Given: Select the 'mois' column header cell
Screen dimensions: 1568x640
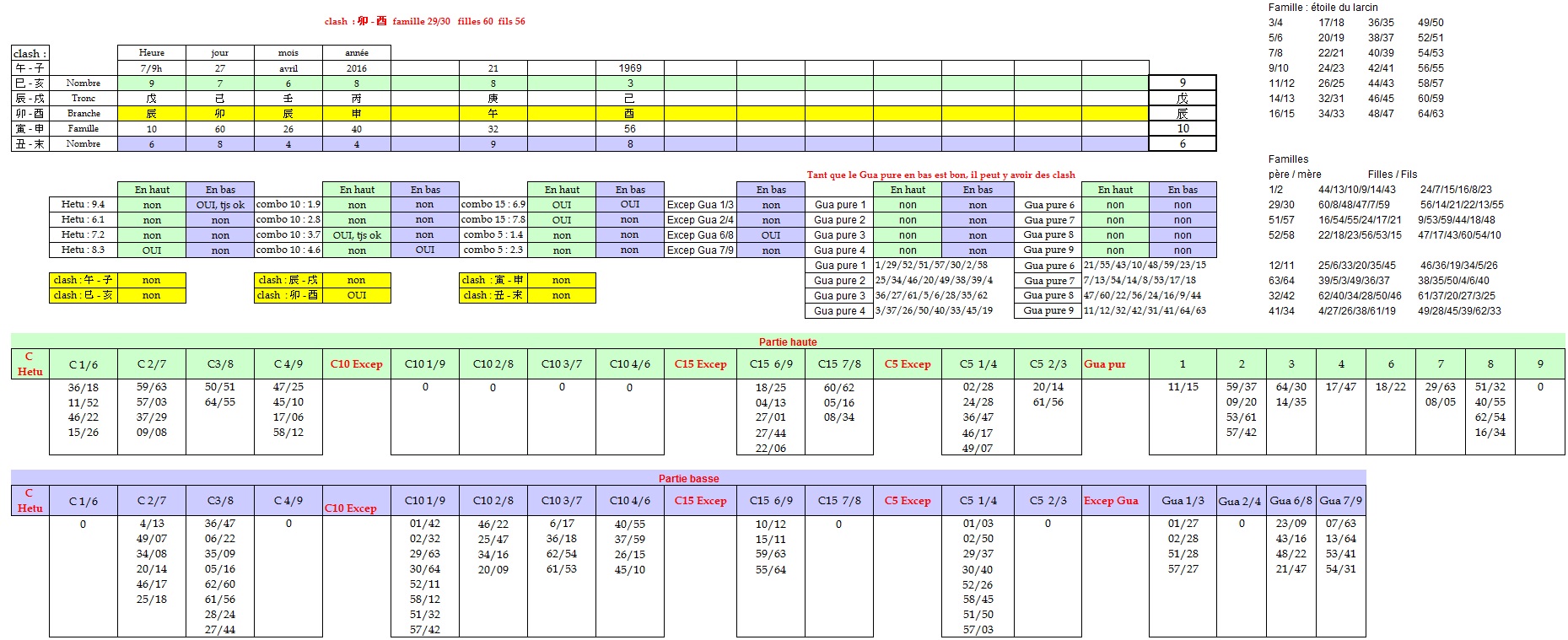Looking at the screenshot, I should click(x=288, y=52).
